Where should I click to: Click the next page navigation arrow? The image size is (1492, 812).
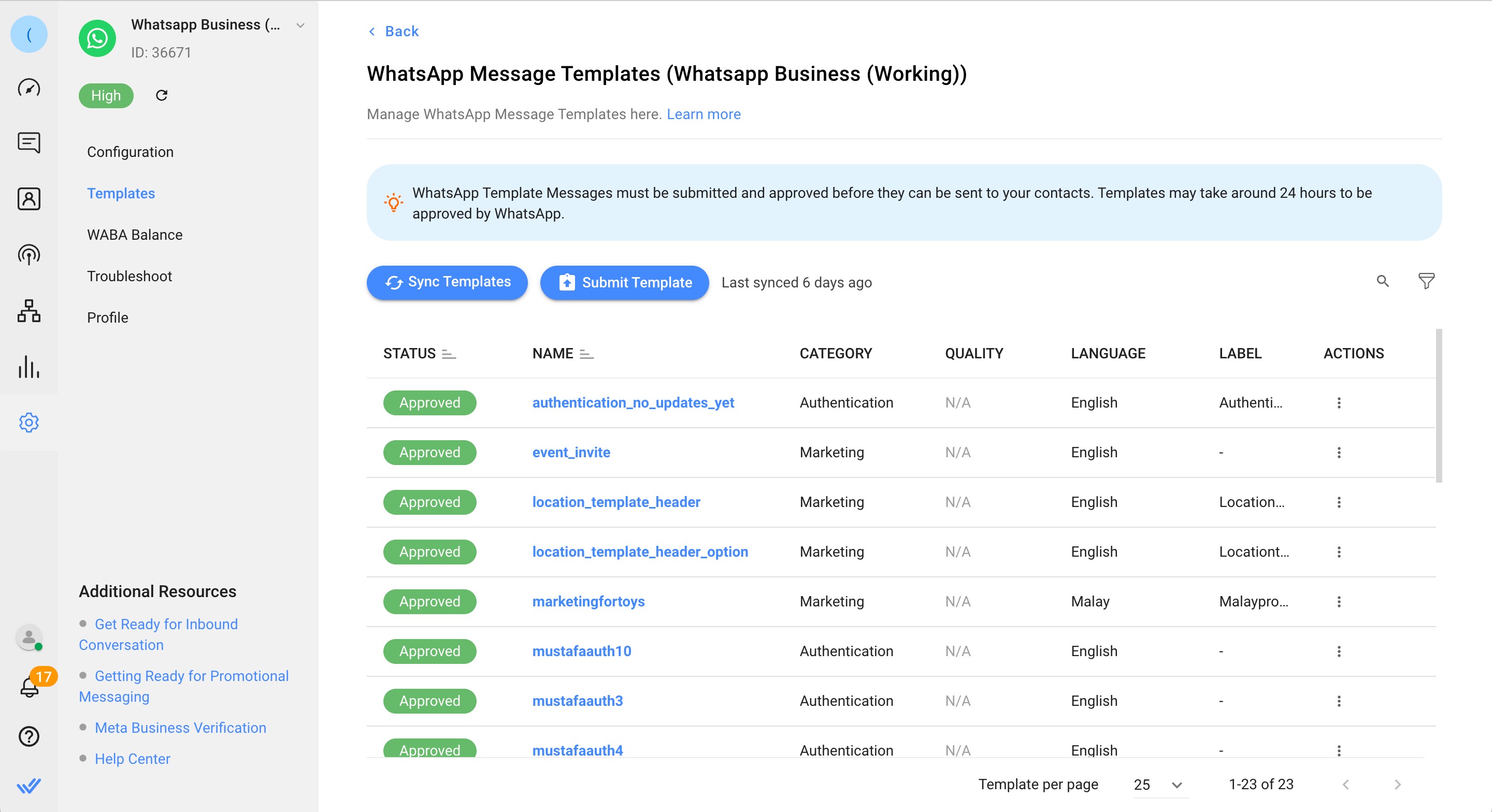click(1398, 784)
